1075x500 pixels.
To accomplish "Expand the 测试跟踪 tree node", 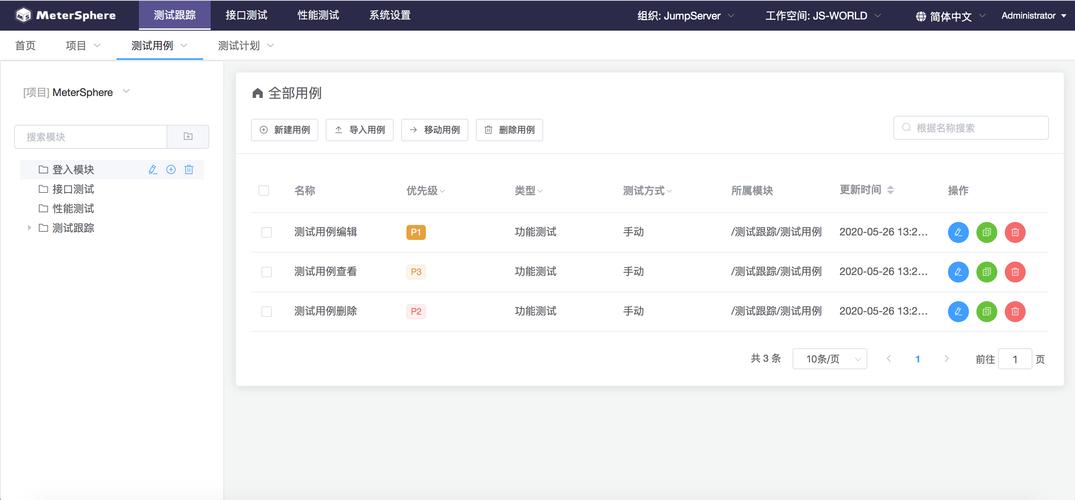I will point(29,228).
